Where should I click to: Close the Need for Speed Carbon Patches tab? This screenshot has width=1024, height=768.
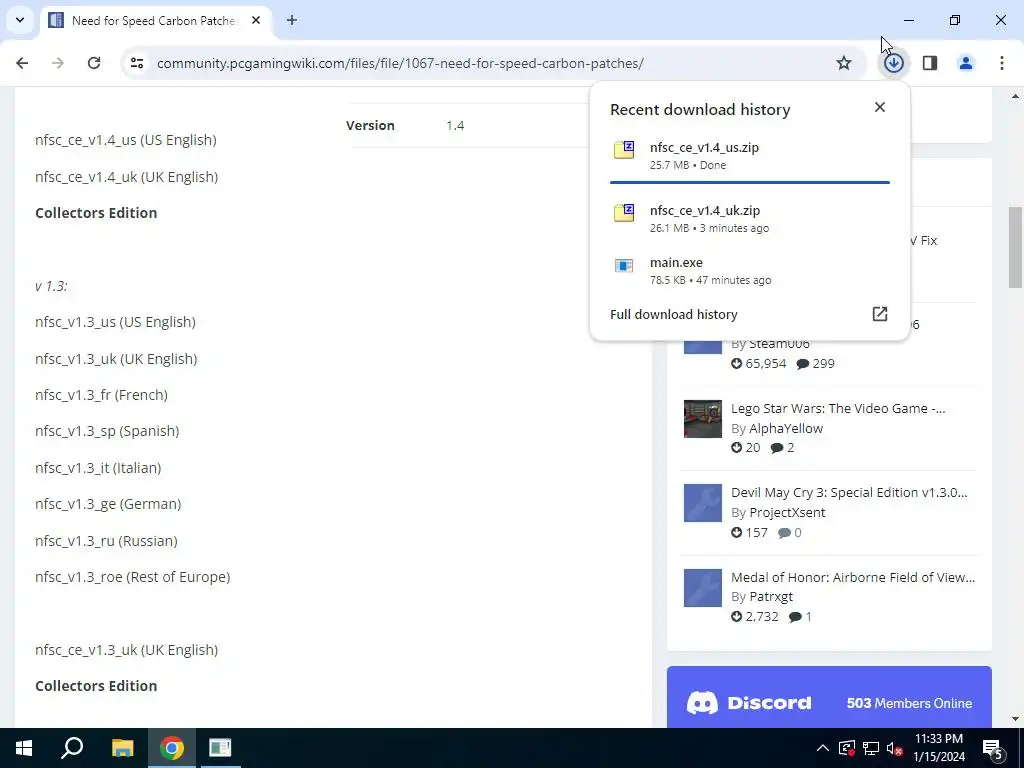coord(256,20)
